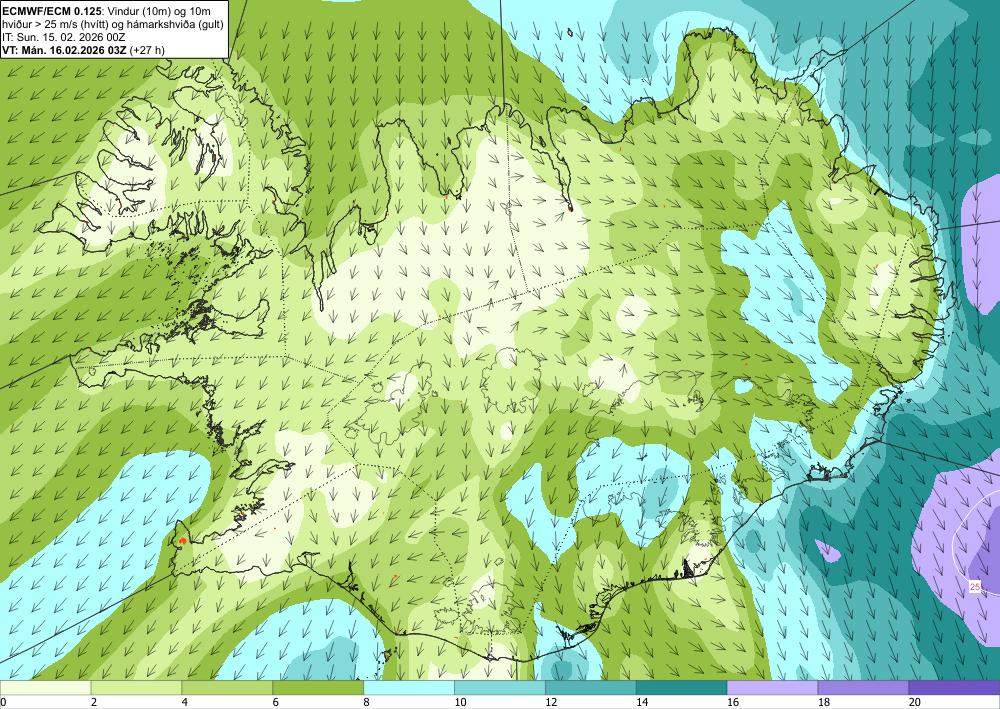Click the legend scale number 8
The width and height of the screenshot is (1000, 709).
click(x=367, y=703)
